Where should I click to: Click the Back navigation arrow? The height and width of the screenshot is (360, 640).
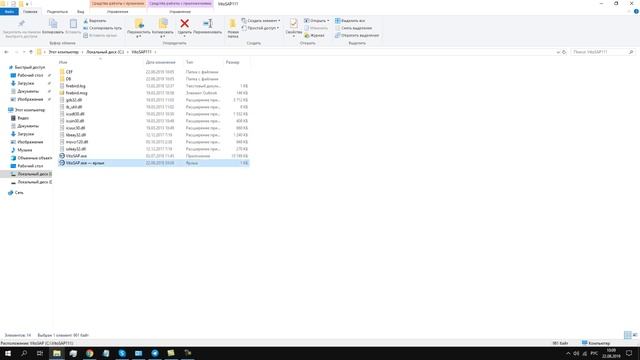point(6,52)
